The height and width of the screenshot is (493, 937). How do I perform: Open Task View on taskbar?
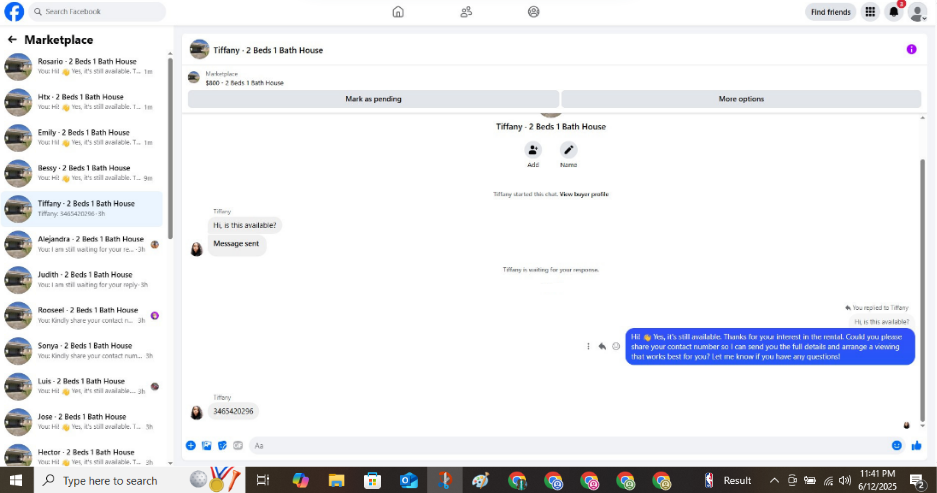click(262, 480)
